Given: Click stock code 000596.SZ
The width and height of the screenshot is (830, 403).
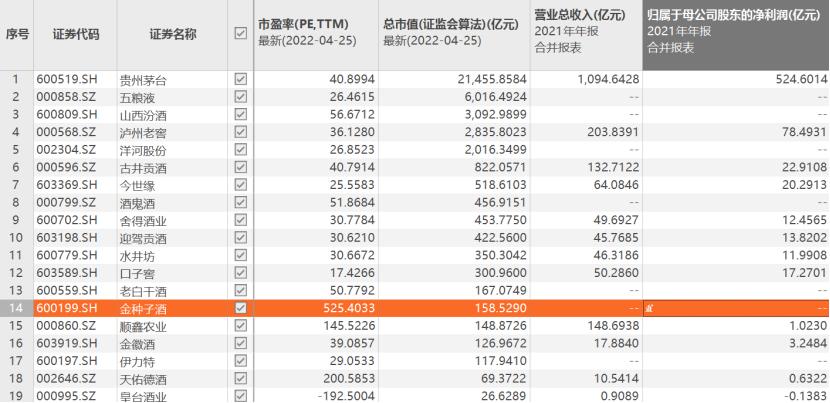Looking at the screenshot, I should (67, 167).
